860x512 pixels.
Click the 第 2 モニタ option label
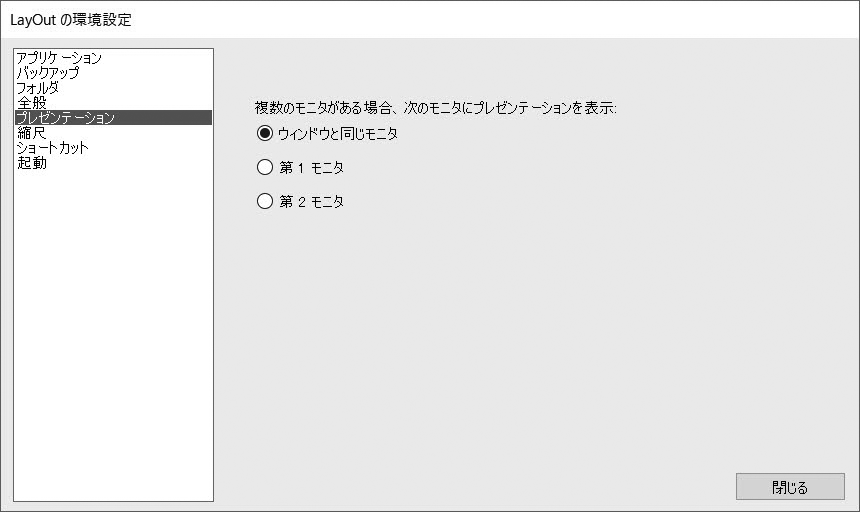point(311,201)
